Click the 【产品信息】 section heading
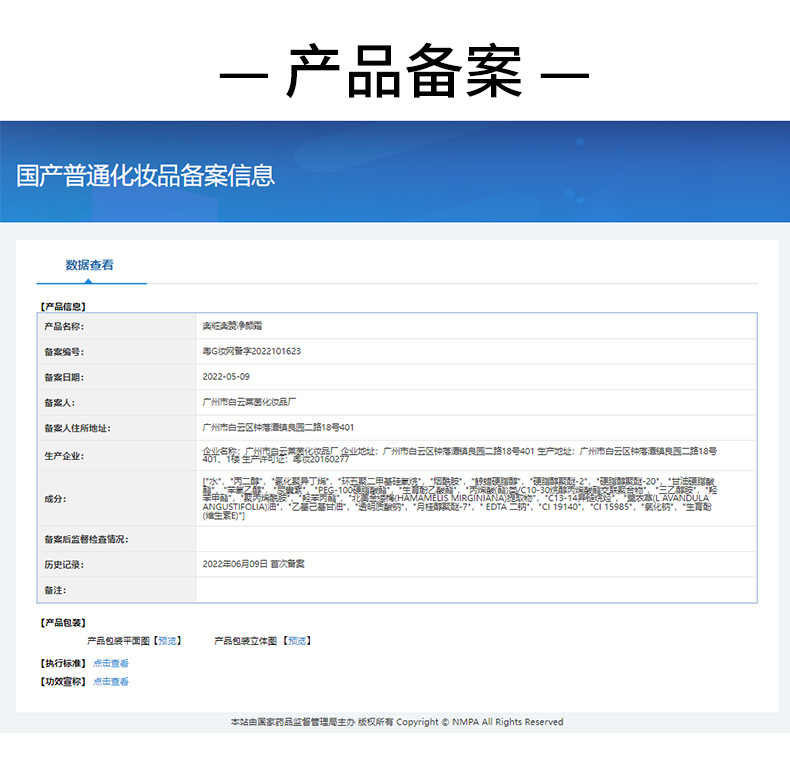Viewport: 790px width, 770px height. click(x=63, y=306)
